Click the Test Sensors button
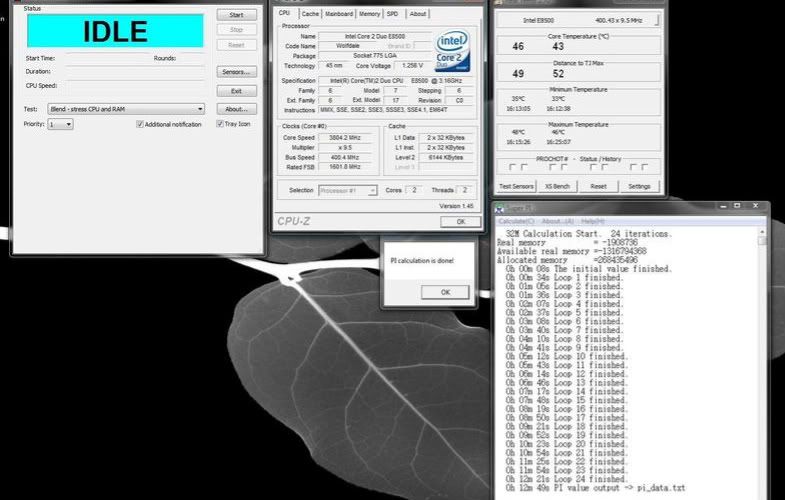Screen dimensions: 785x500 click(x=516, y=186)
